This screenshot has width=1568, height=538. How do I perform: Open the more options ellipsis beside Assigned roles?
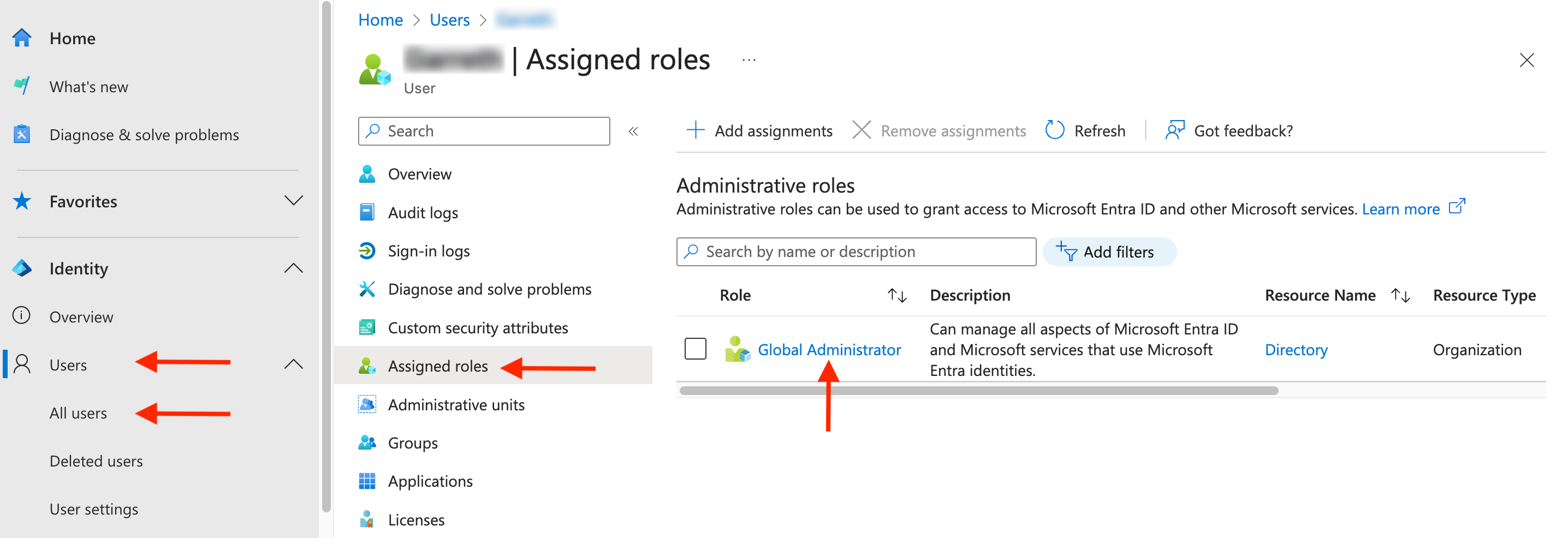click(x=749, y=59)
